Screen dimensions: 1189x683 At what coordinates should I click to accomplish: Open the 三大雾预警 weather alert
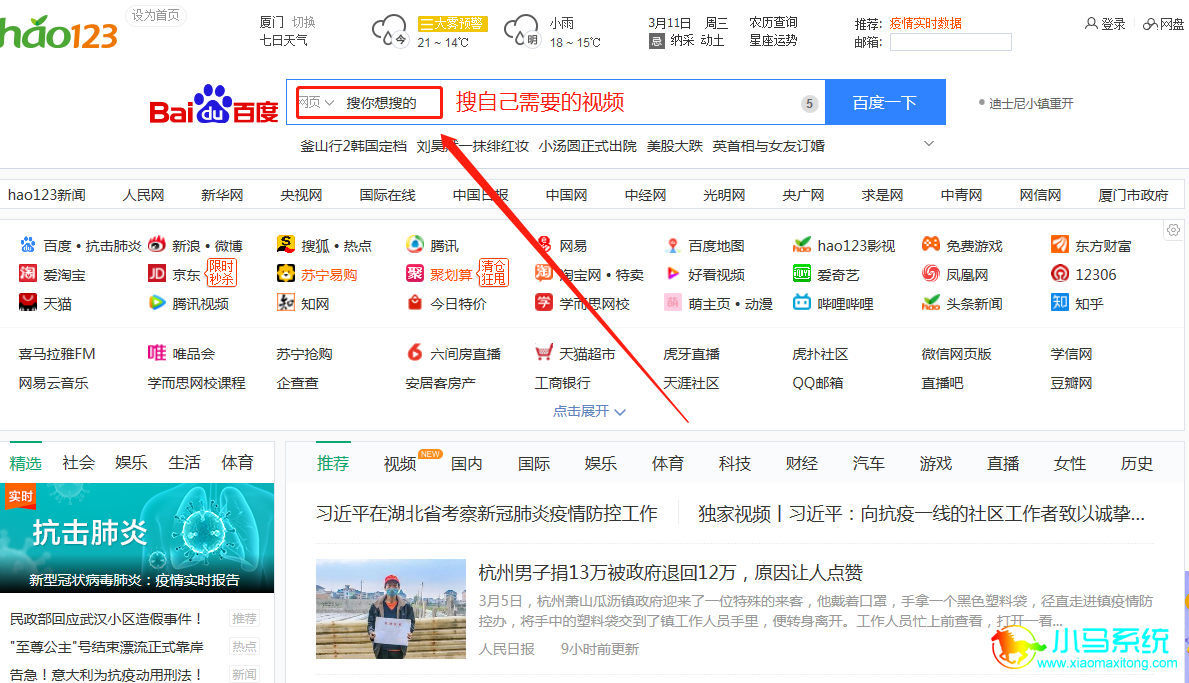click(453, 23)
